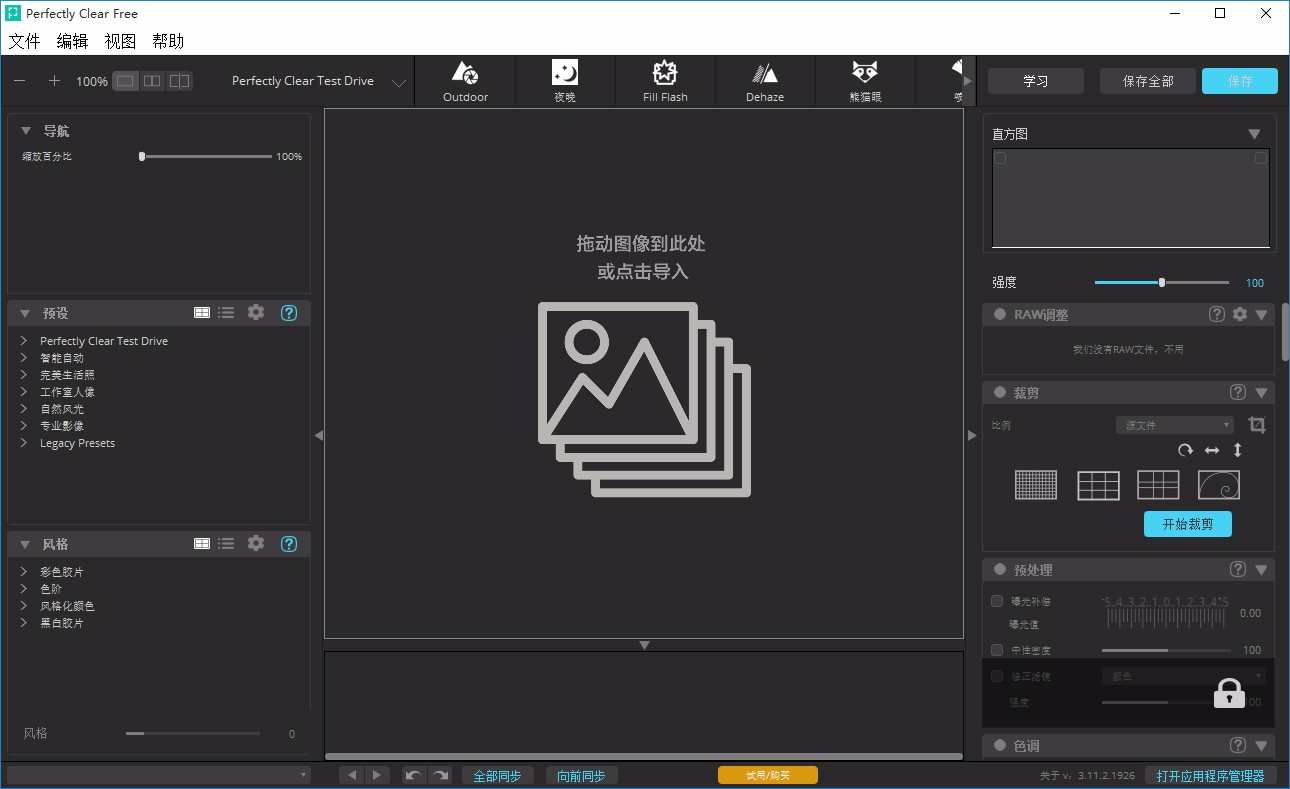Screen dimensions: 1290x789
Task: Open the 文件 menu
Action: coord(24,41)
